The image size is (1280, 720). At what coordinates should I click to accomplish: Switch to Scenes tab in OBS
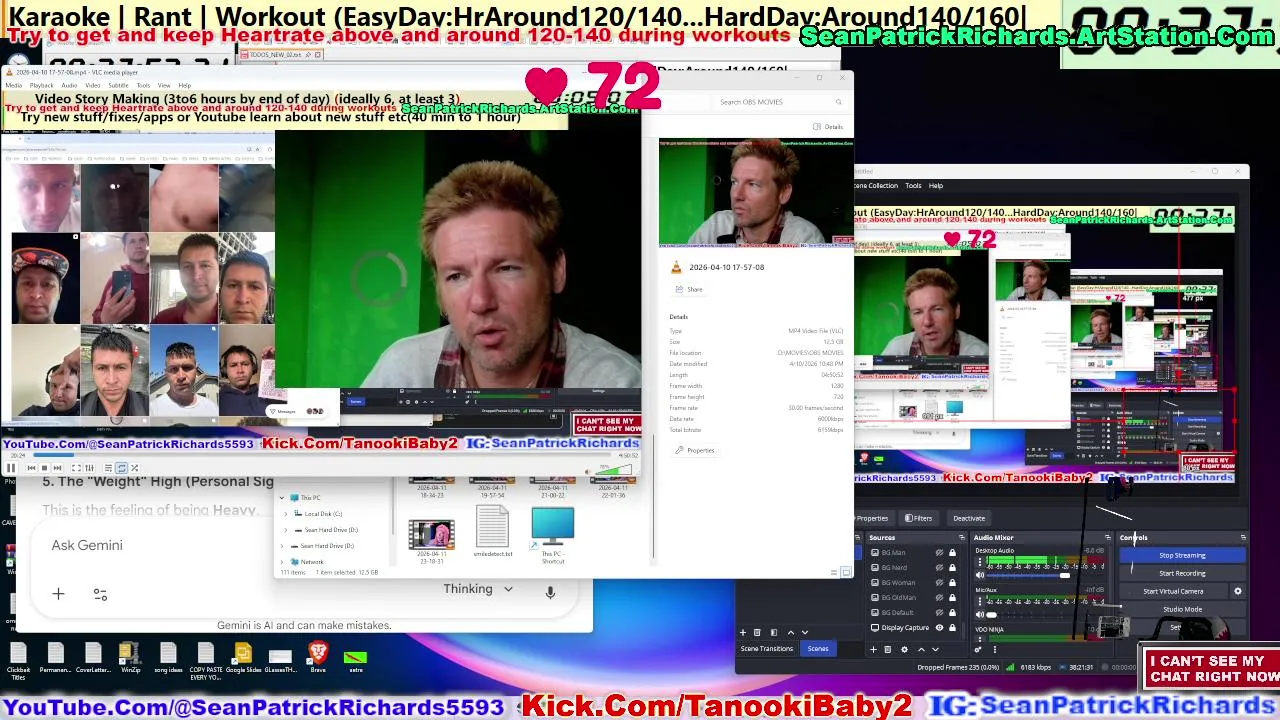click(x=818, y=649)
